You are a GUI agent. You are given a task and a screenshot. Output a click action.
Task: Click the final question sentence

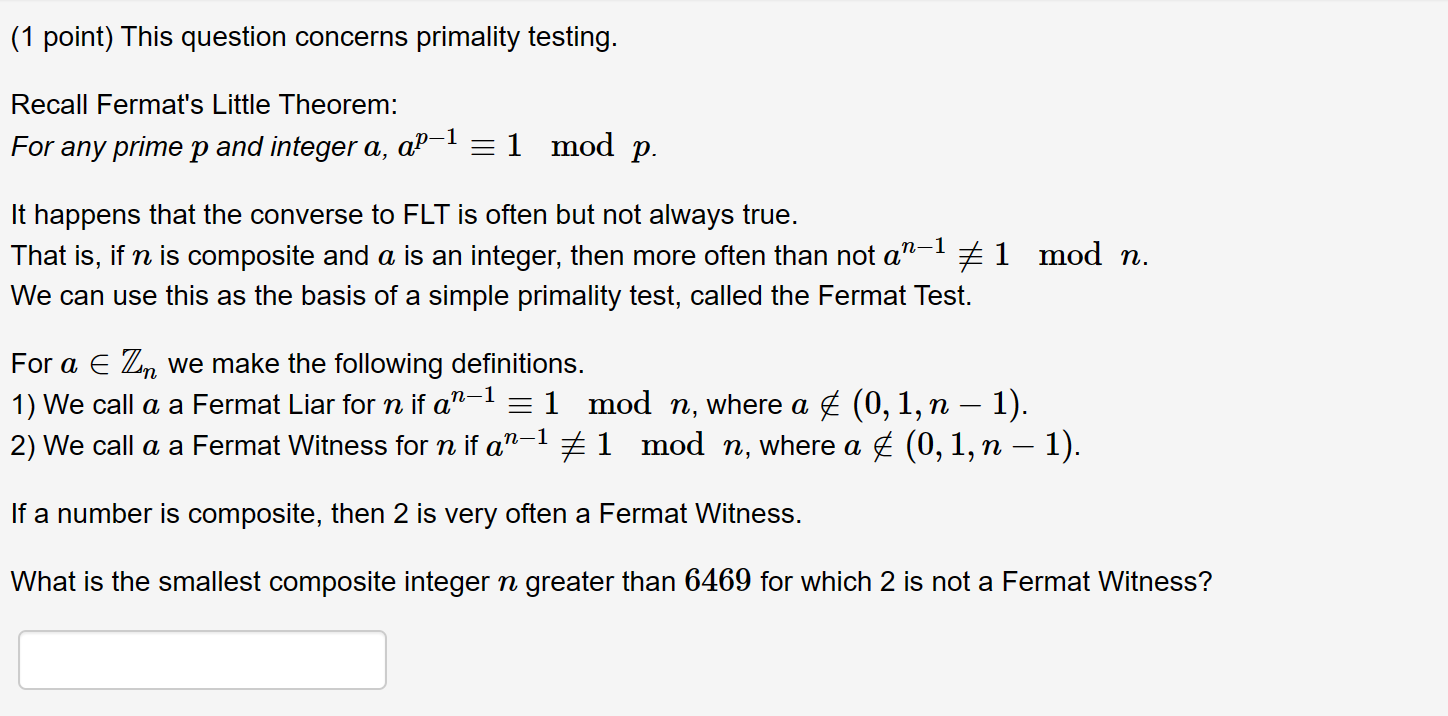coord(610,581)
